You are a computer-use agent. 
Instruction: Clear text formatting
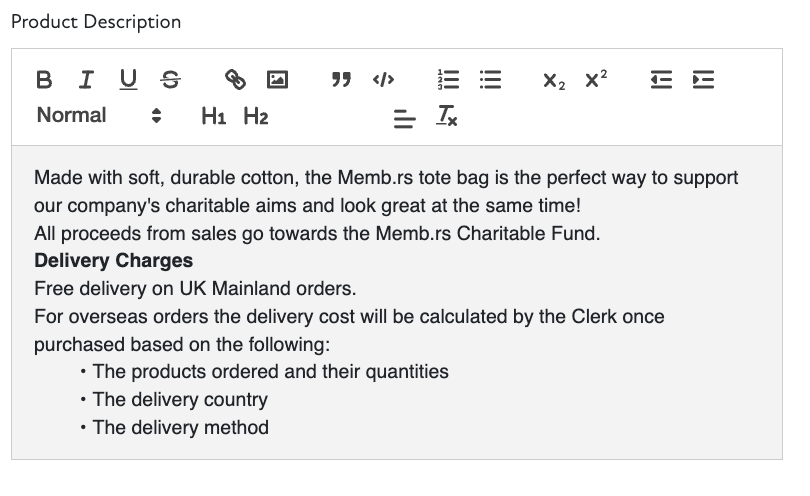click(x=447, y=117)
